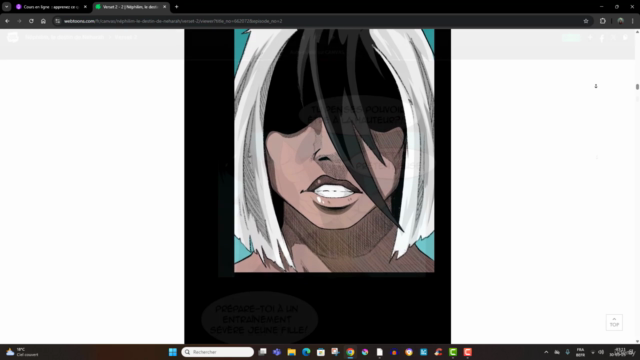Go forward in browser history
This screenshot has width=640, height=360.
[19, 21]
